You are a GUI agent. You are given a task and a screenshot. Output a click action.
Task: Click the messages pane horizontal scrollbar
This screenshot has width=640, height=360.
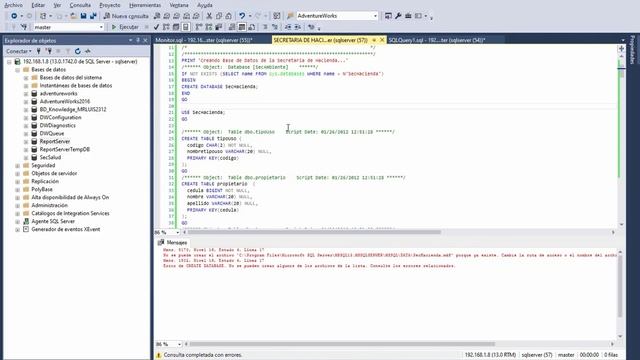pos(342,344)
